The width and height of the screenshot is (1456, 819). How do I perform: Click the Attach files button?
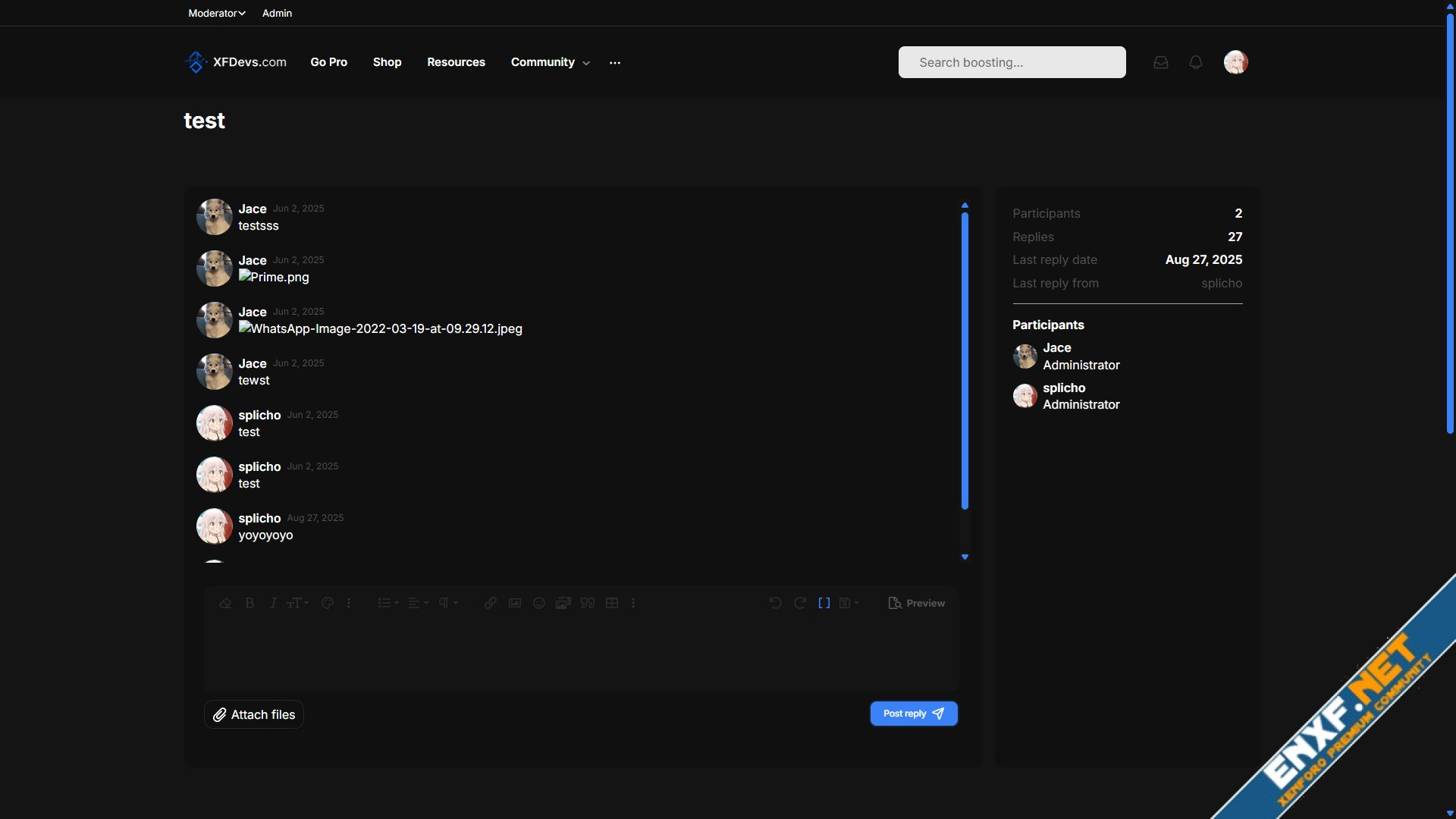(254, 714)
